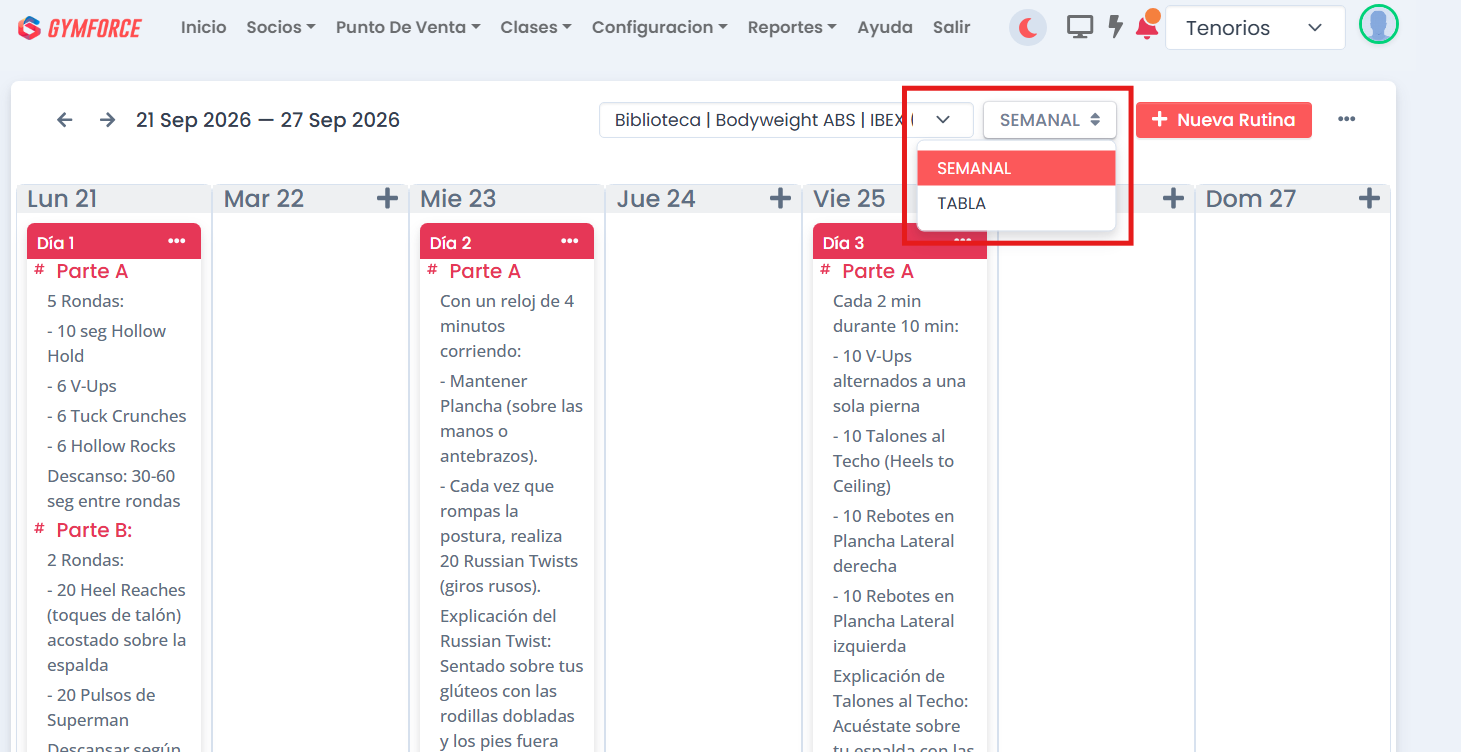Add a routine on Mar 22
Image resolution: width=1461 pixels, height=752 pixels.
(387, 199)
